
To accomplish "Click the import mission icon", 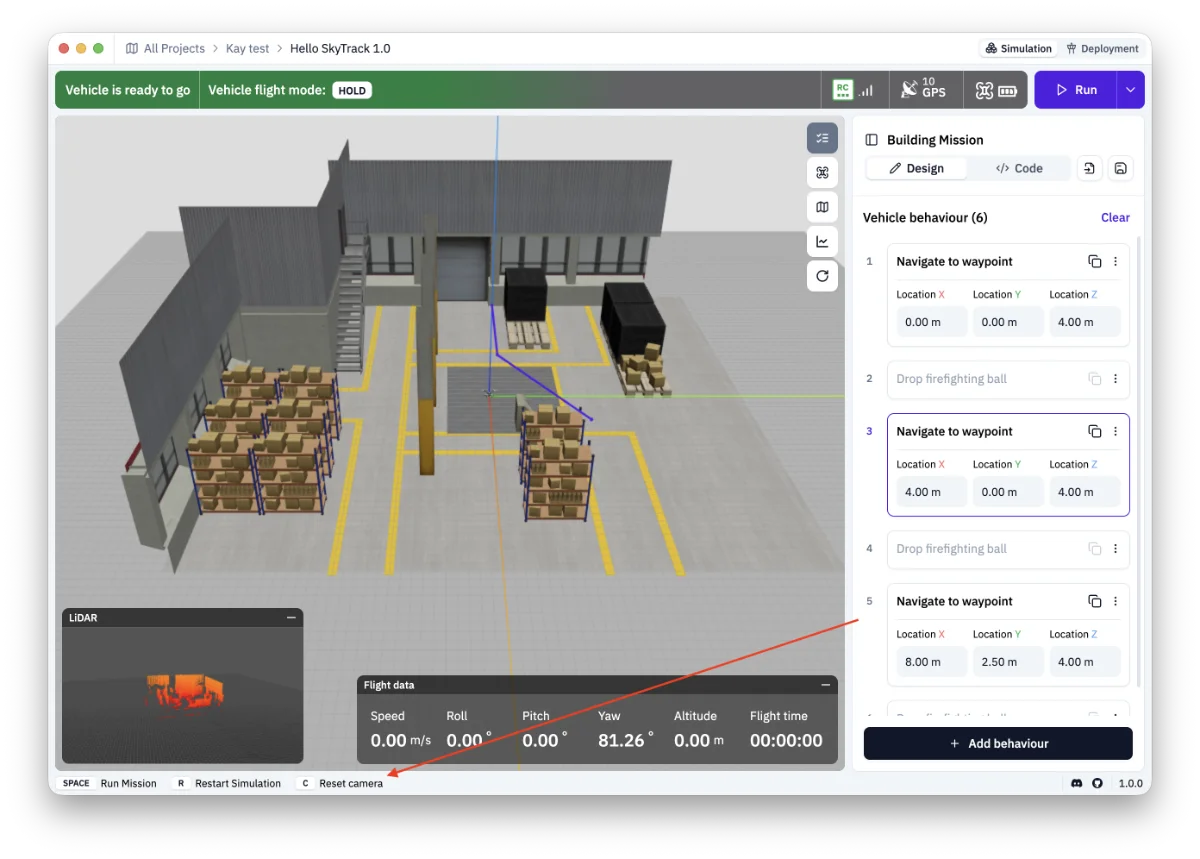I will 1089,168.
